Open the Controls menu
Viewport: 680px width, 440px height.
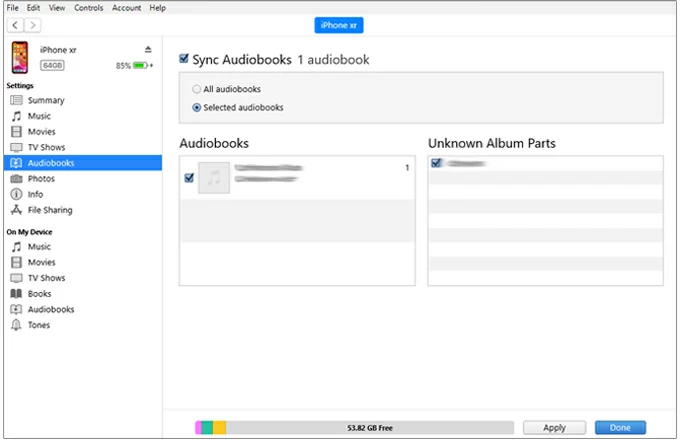(88, 7)
